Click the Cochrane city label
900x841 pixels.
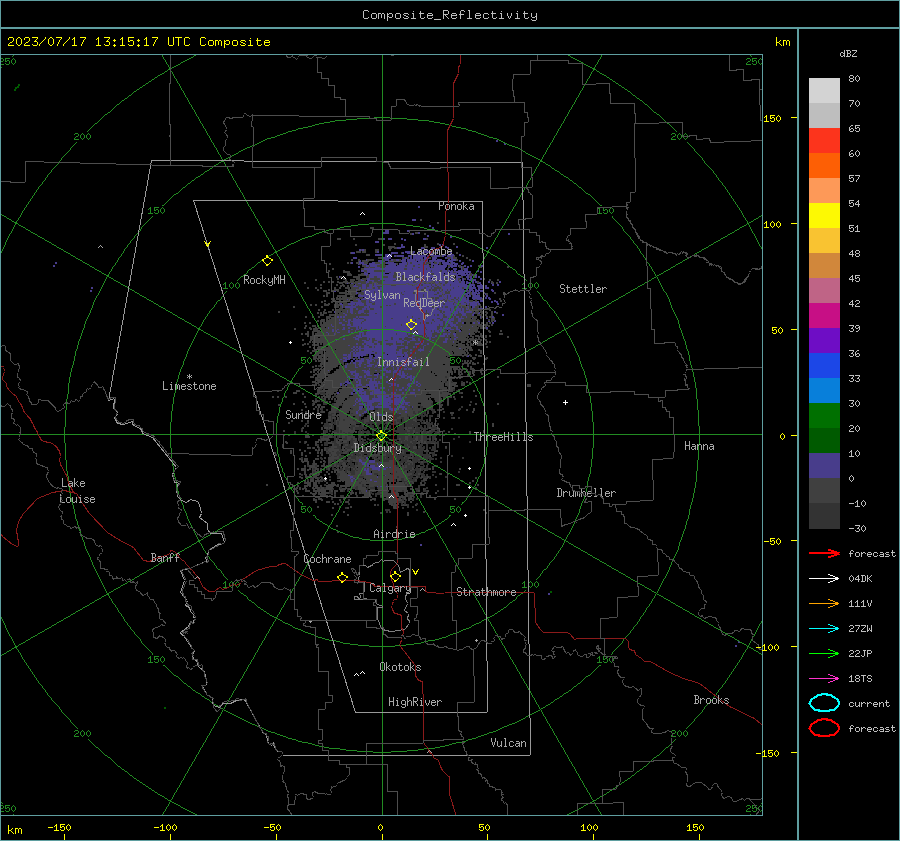click(x=327, y=559)
